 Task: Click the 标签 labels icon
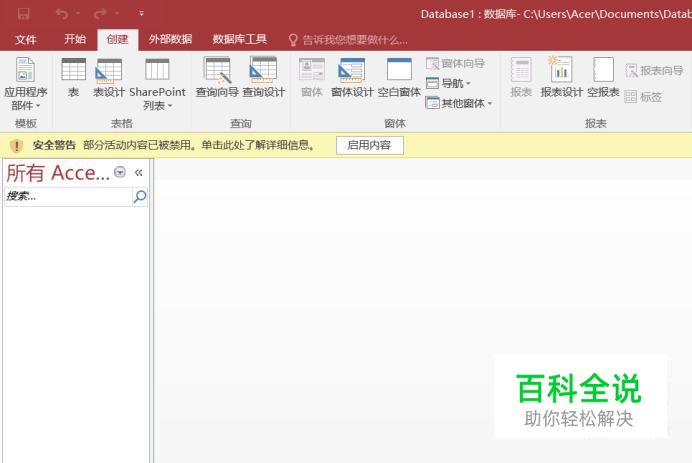(x=643, y=97)
